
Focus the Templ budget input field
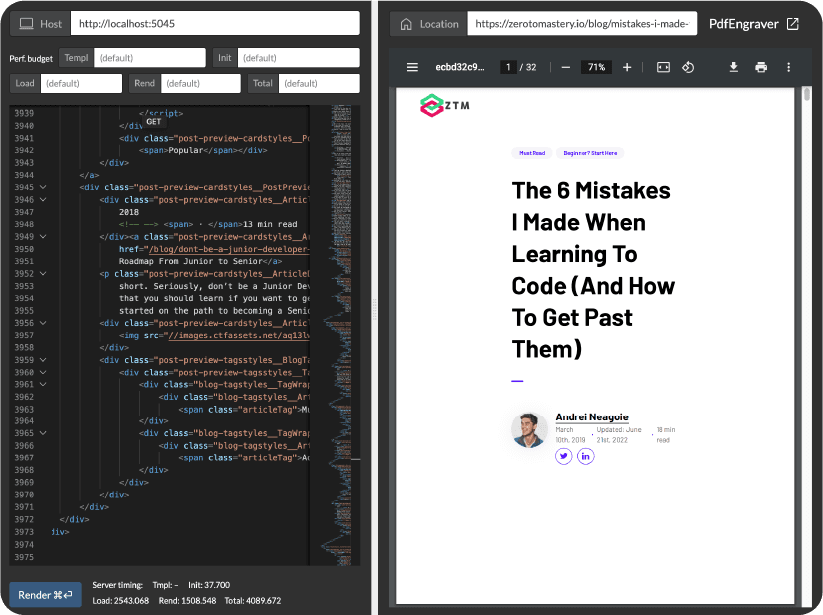pos(150,58)
